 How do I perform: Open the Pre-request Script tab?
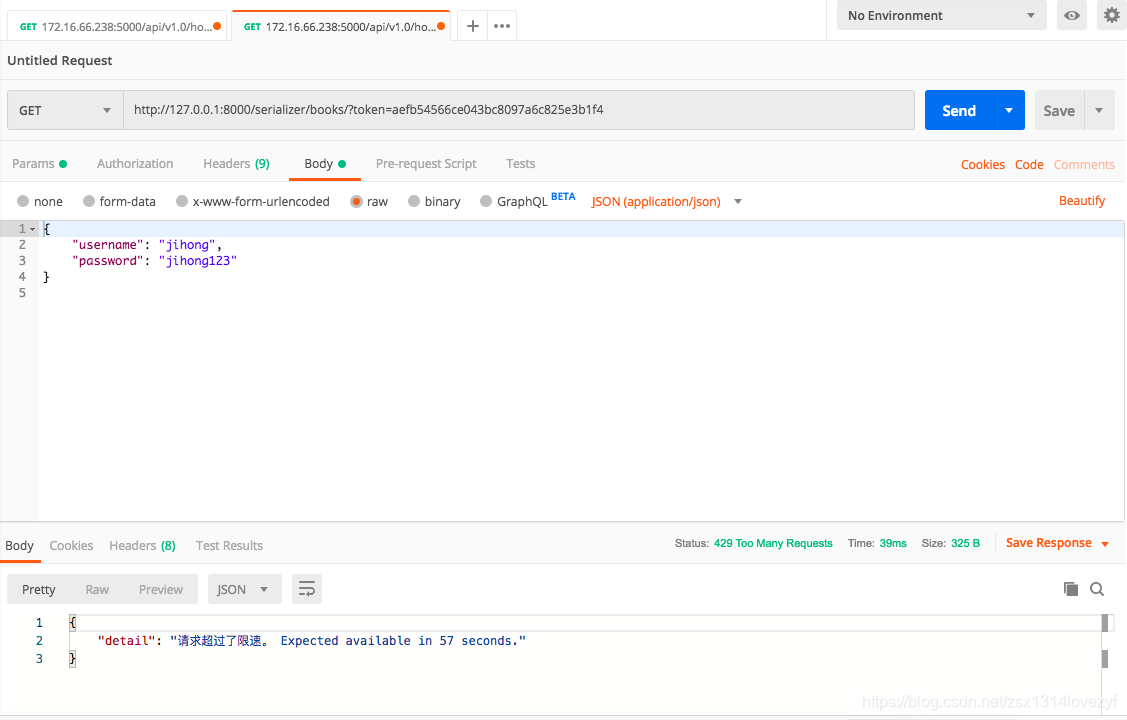tap(426, 164)
